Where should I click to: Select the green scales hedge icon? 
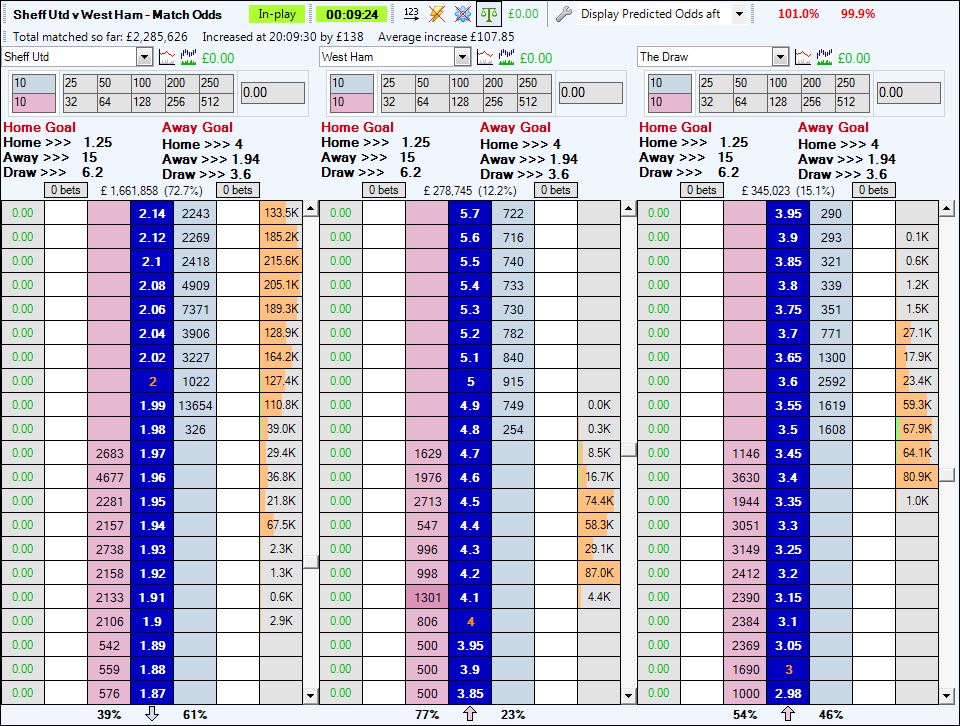coord(488,14)
